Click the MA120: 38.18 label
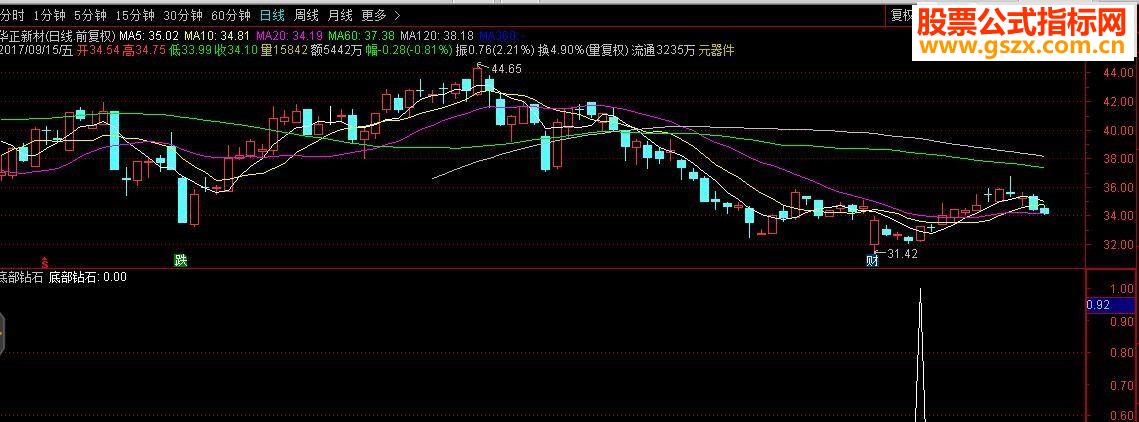 (437, 36)
